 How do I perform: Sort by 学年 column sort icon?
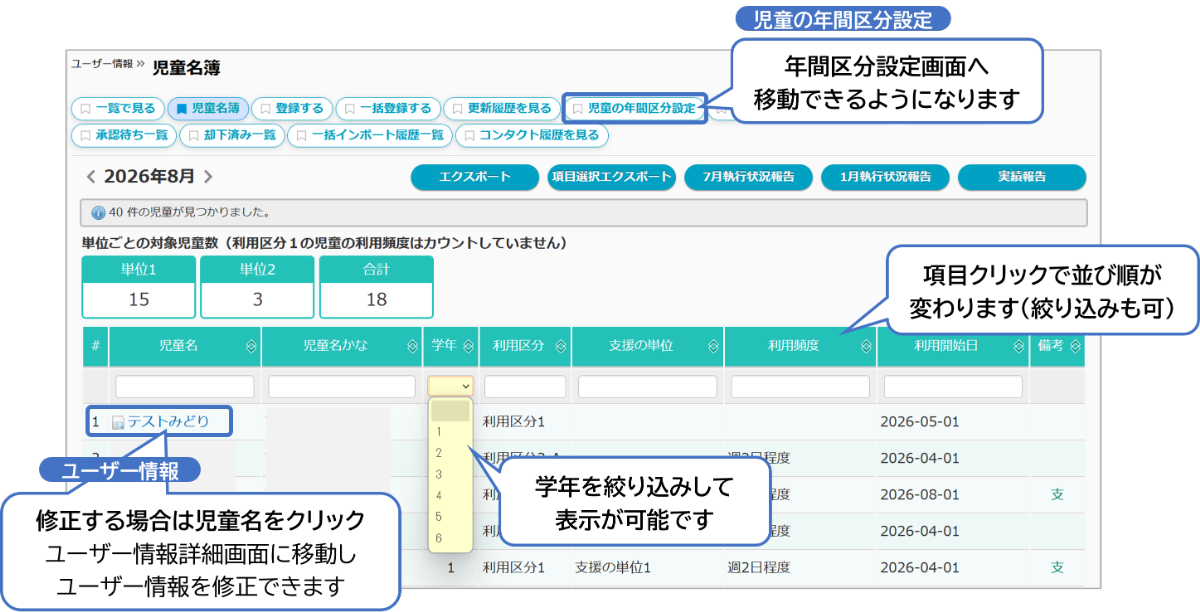pyautogui.click(x=467, y=346)
